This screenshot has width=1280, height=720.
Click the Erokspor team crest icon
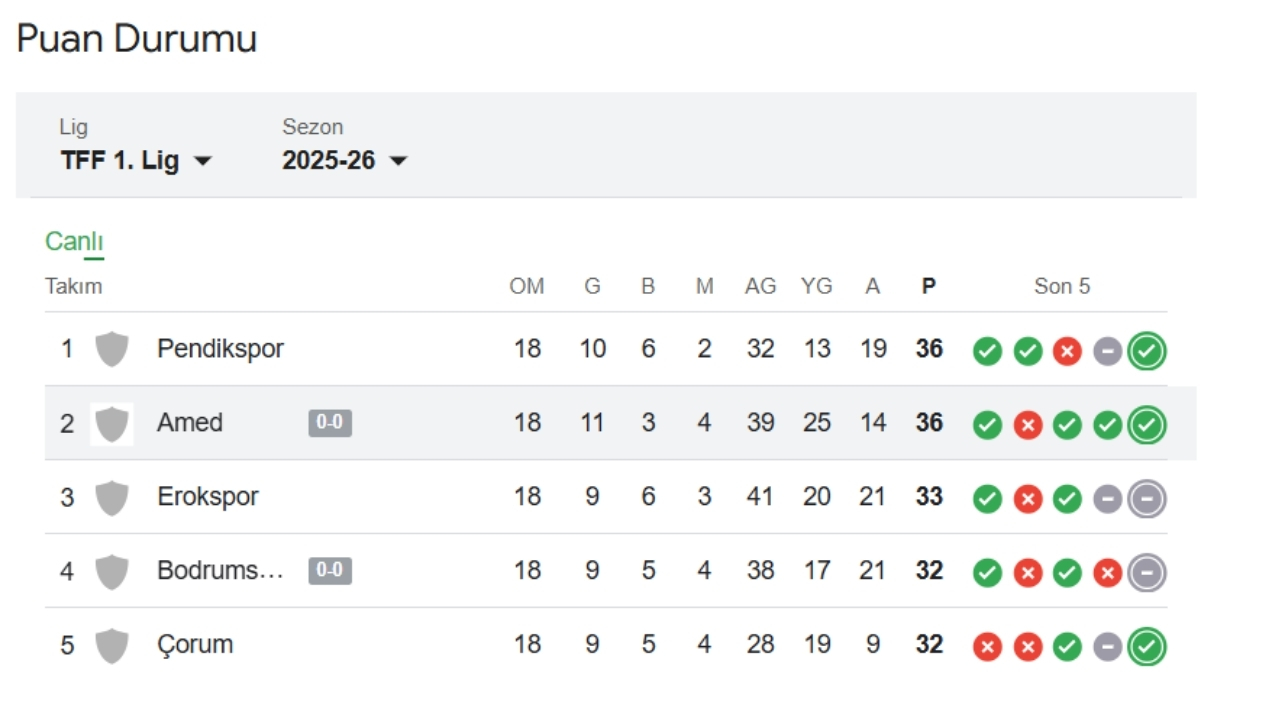click(x=111, y=498)
